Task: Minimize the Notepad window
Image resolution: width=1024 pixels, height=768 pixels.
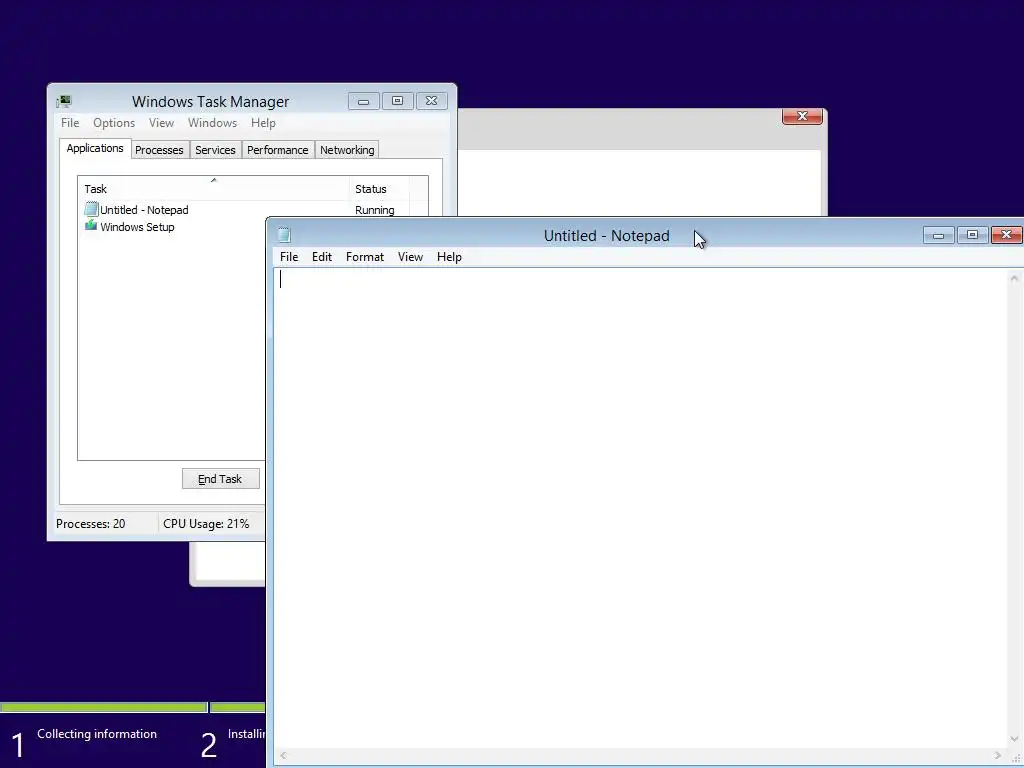Action: pos(939,235)
